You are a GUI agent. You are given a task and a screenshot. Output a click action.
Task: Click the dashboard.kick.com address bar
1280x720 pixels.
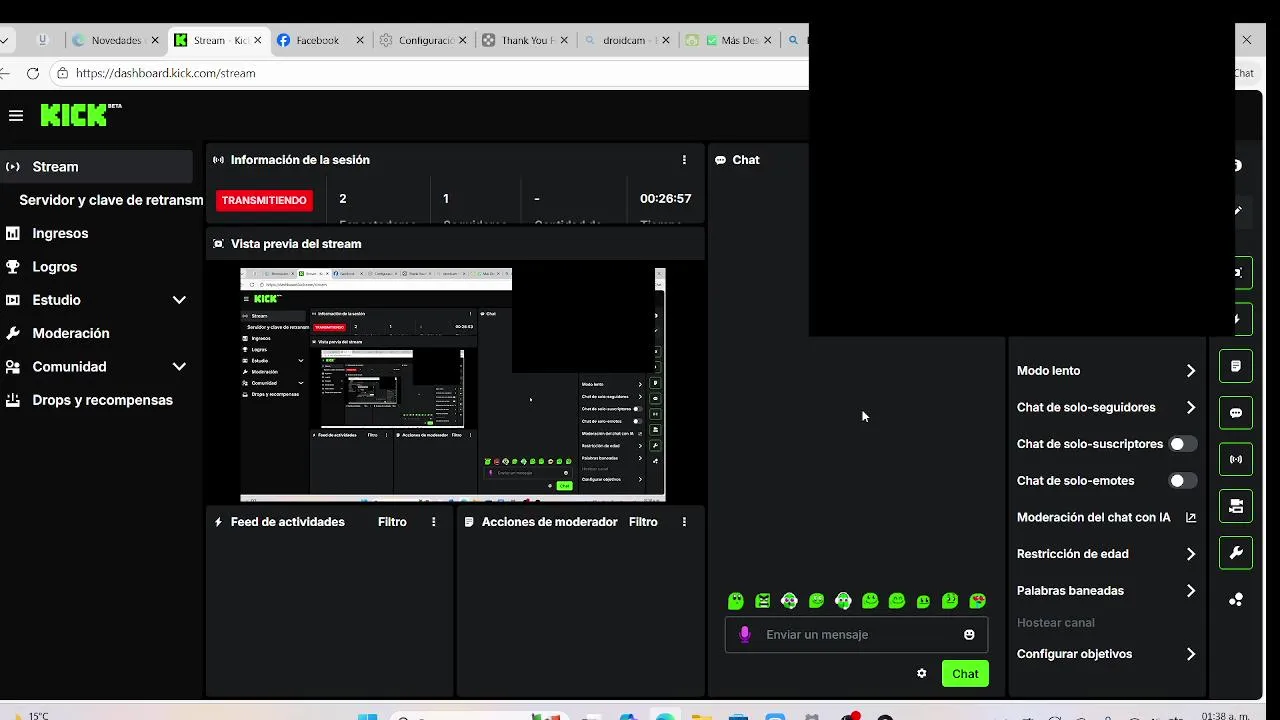(430, 73)
